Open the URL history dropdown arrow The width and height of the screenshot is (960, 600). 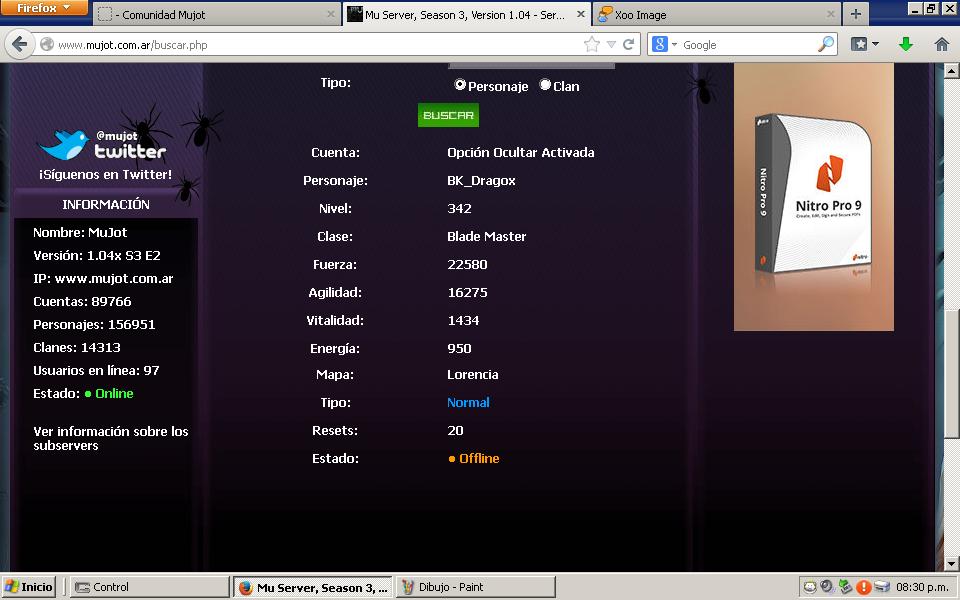[611, 44]
